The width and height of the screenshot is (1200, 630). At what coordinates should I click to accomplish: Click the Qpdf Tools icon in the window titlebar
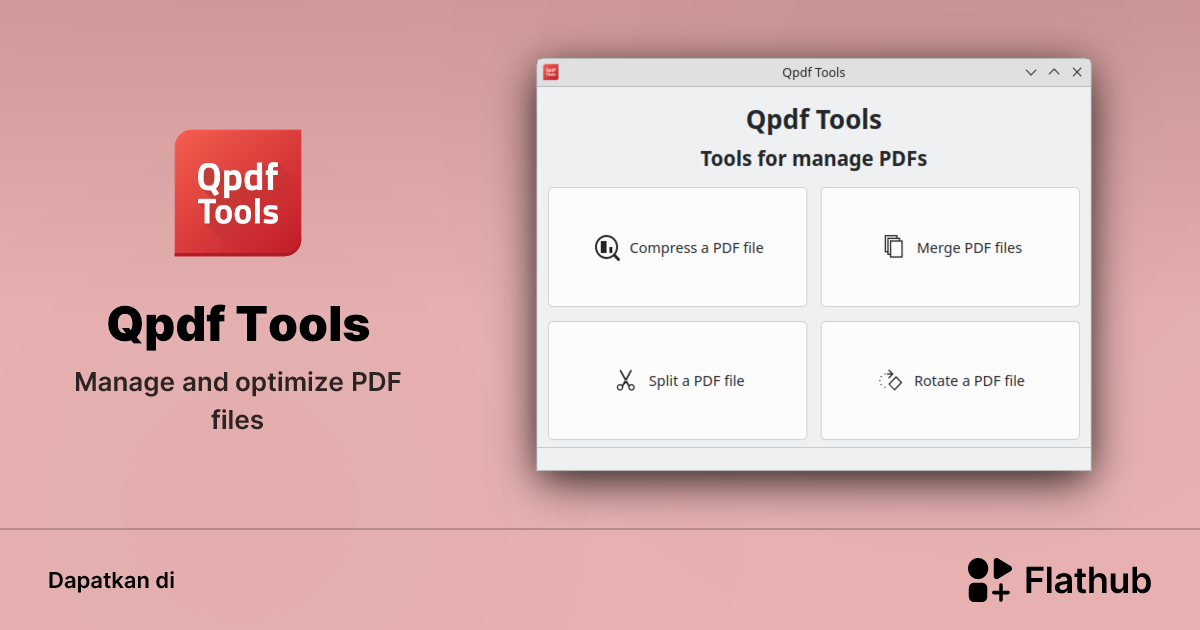tap(552, 71)
